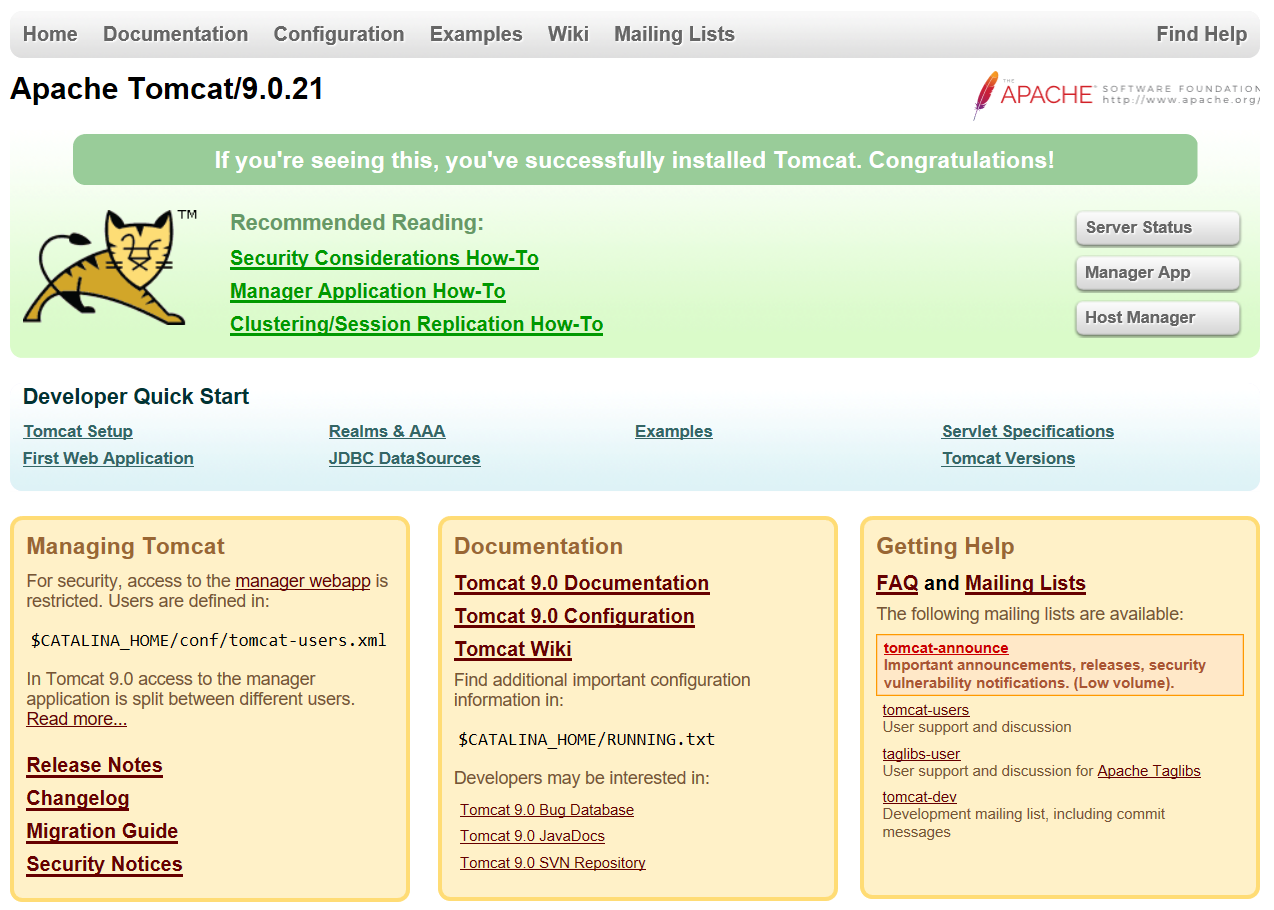Open the tomcat-users mailing list link

[x=925, y=710]
